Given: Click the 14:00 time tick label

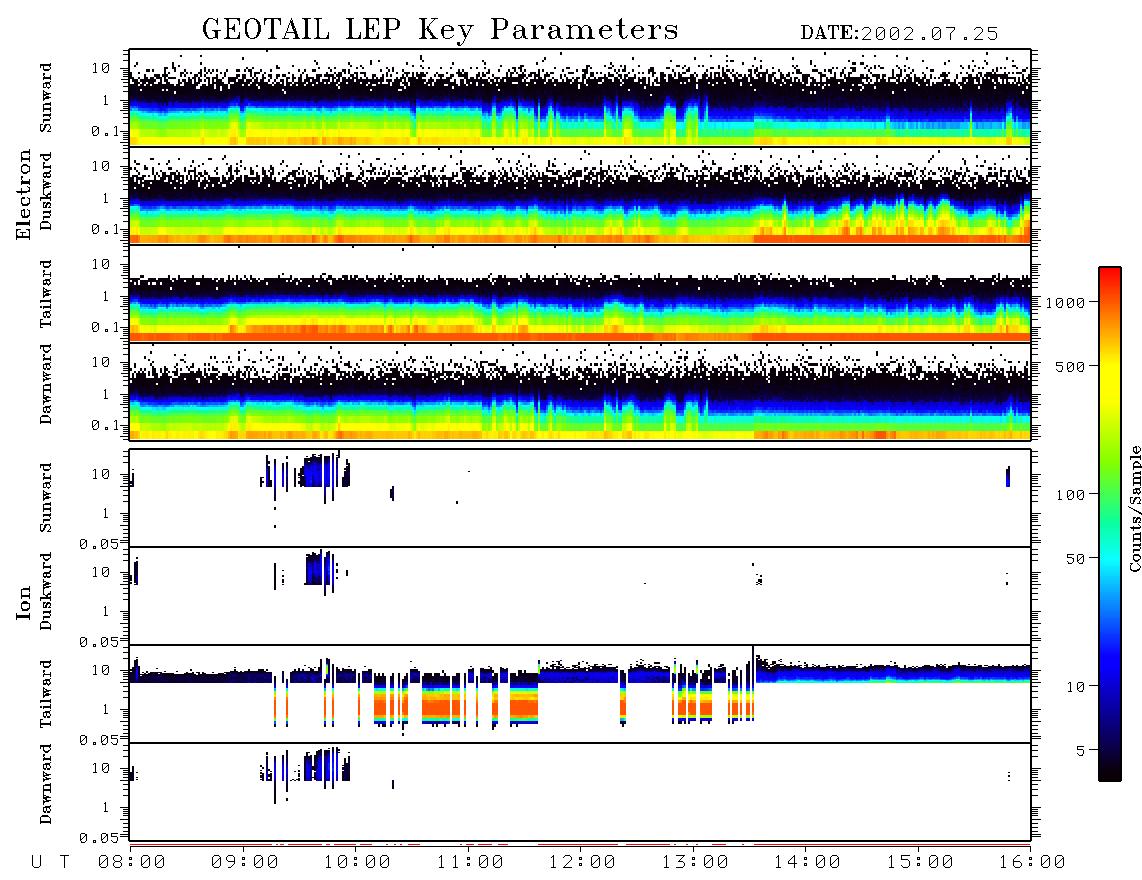Looking at the screenshot, I should point(807,863).
